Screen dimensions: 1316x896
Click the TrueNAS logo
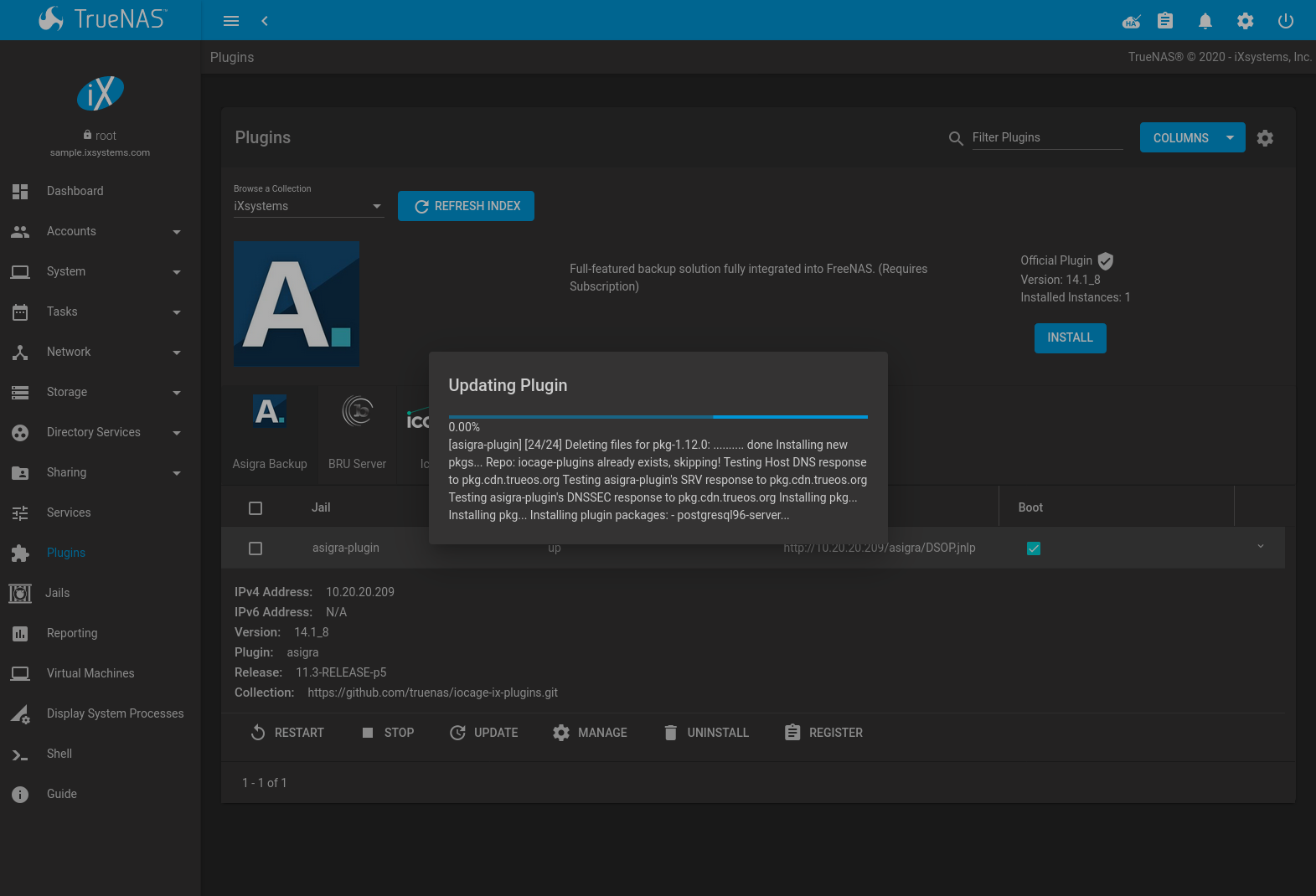pyautogui.click(x=102, y=18)
